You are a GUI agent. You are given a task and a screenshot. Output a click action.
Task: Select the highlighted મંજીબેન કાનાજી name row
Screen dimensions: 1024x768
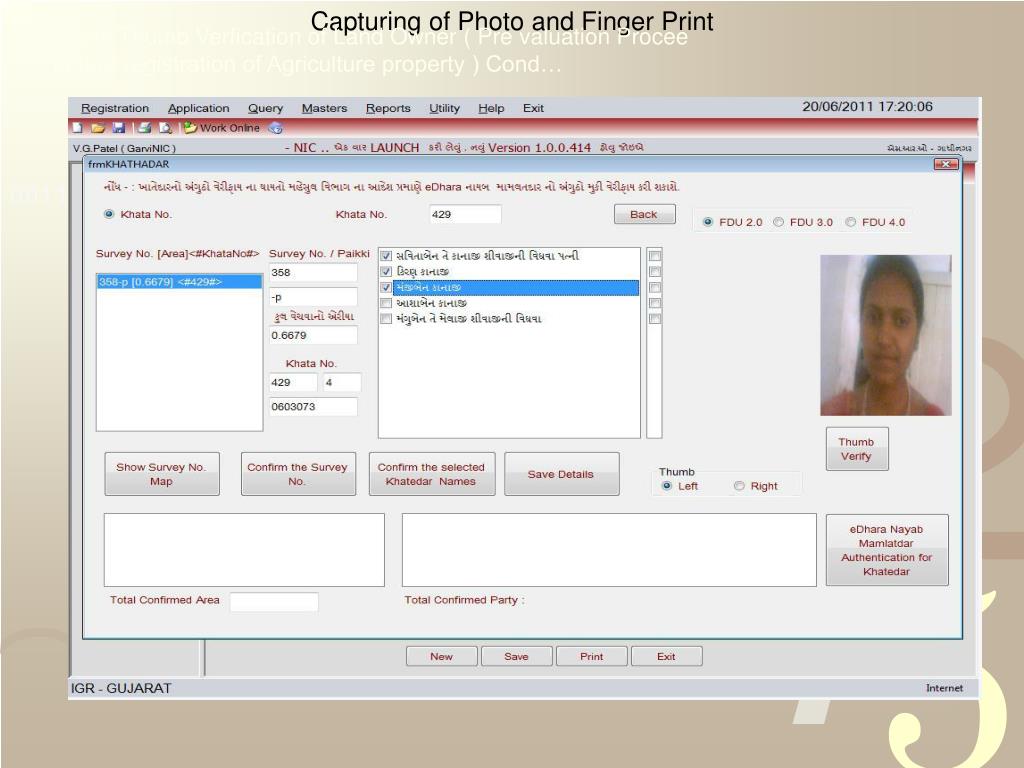[x=515, y=287]
